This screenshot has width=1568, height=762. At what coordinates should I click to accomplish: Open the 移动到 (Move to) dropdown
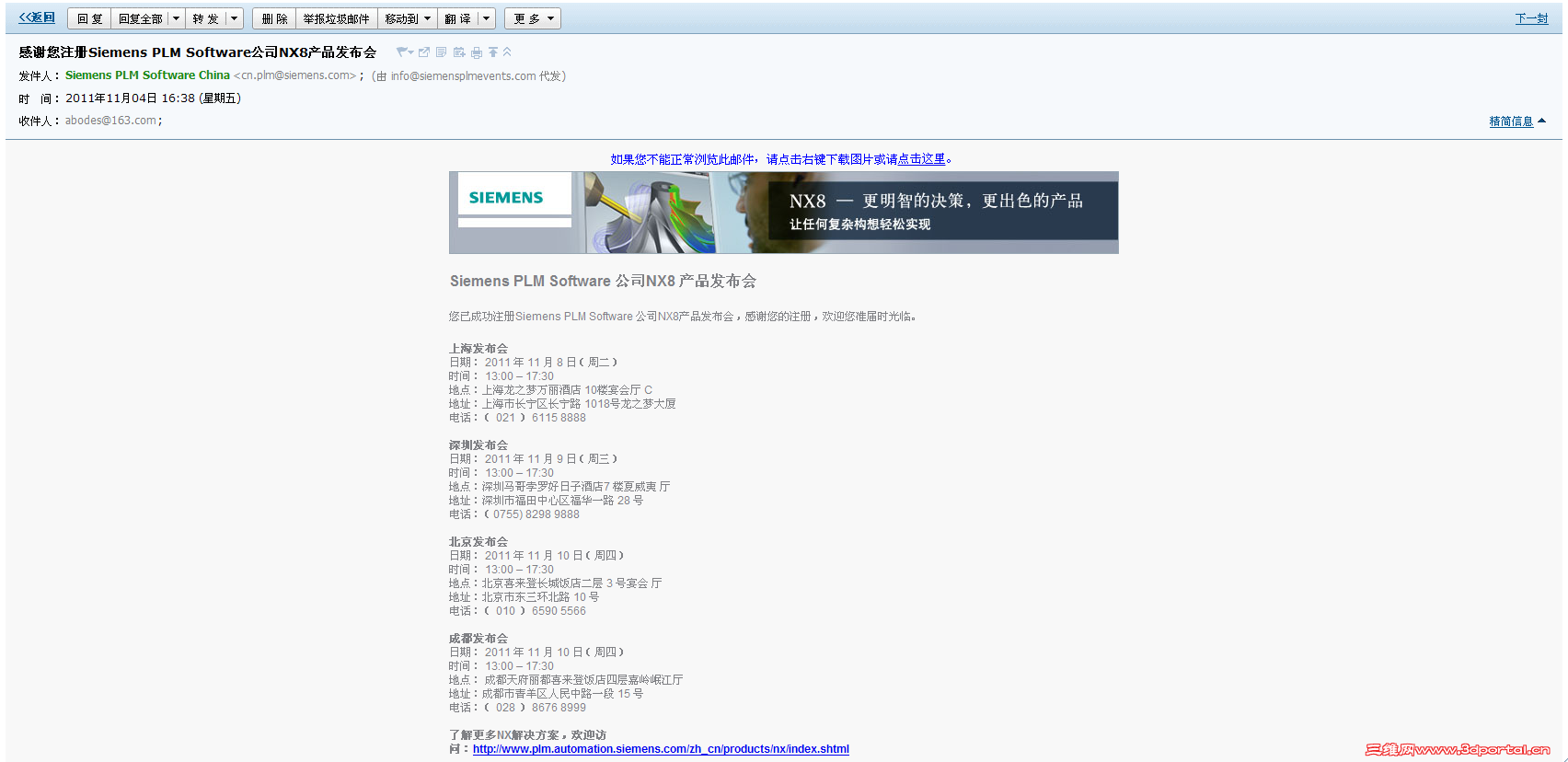pyautogui.click(x=407, y=18)
